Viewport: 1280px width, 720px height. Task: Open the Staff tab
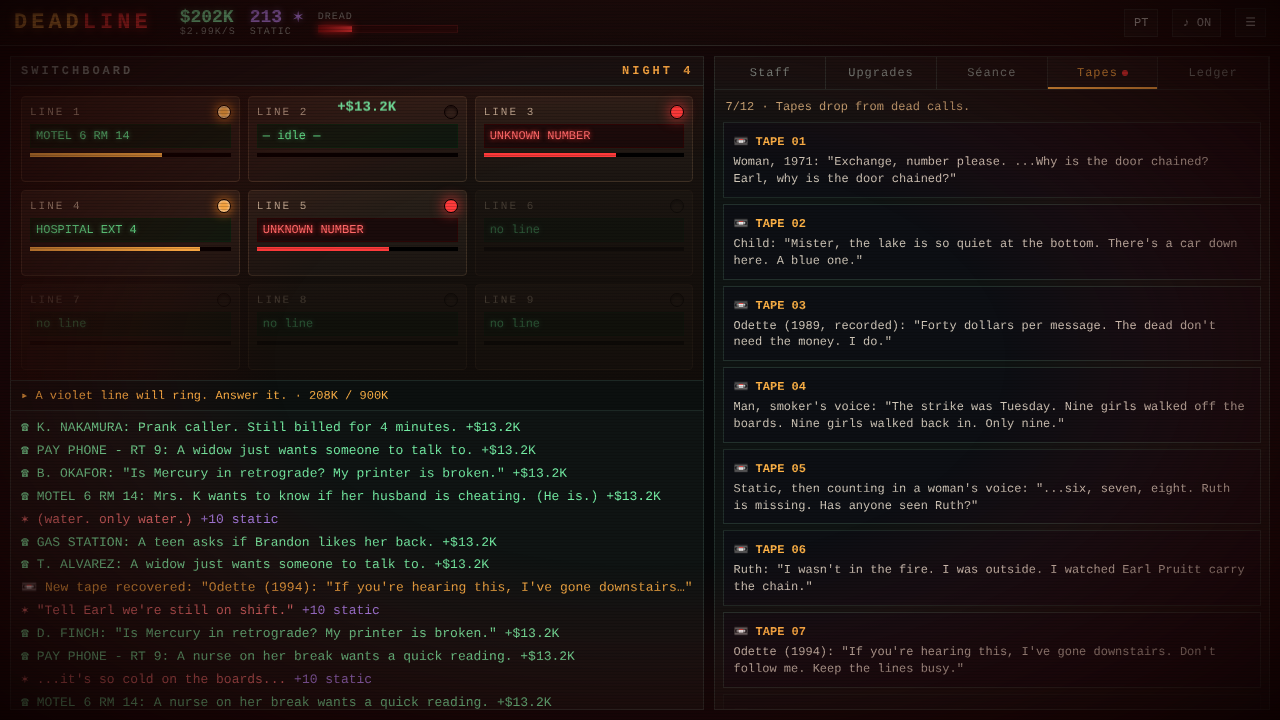click(770, 73)
